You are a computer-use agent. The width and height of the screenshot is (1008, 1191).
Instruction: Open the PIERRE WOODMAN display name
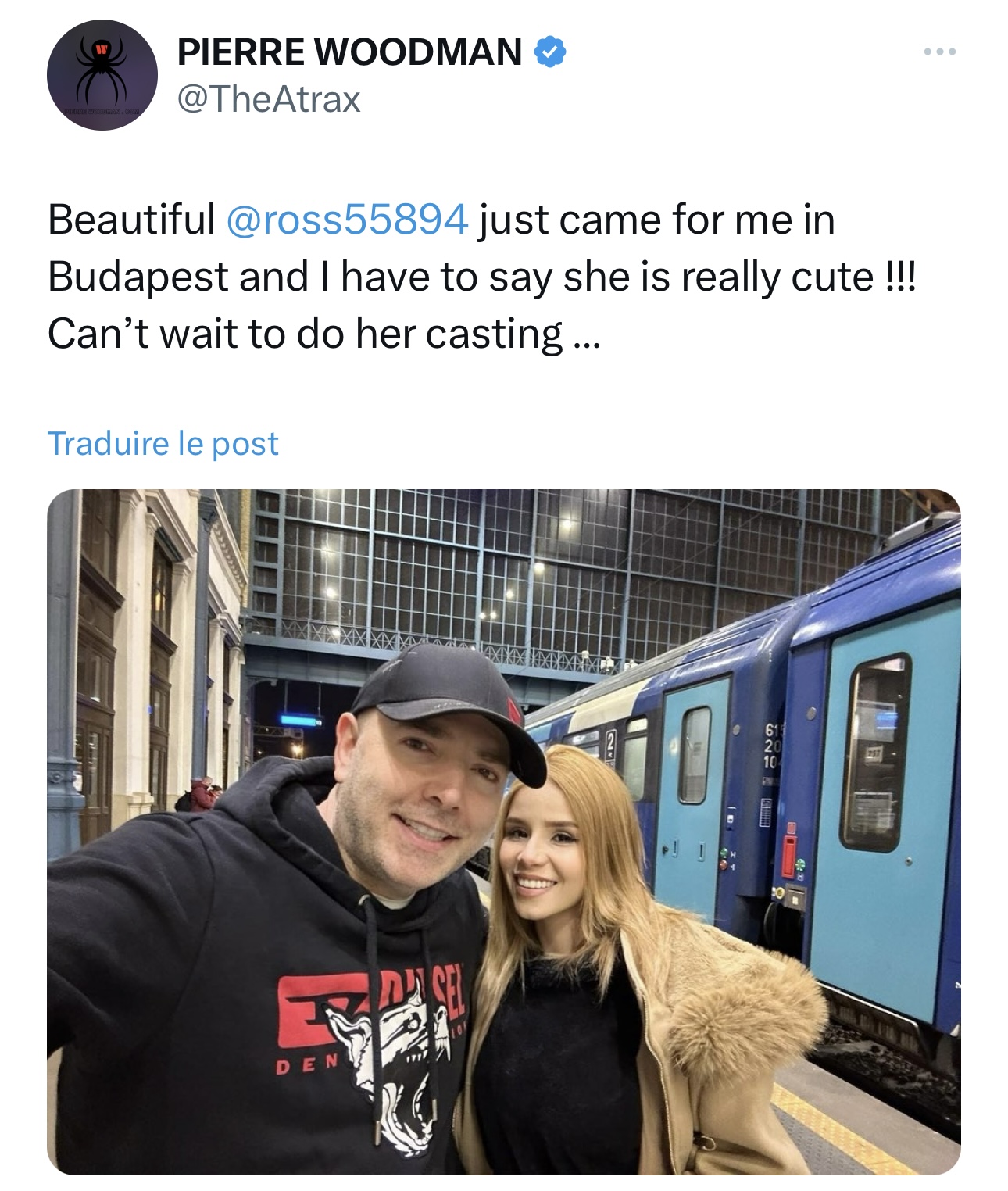[349, 52]
